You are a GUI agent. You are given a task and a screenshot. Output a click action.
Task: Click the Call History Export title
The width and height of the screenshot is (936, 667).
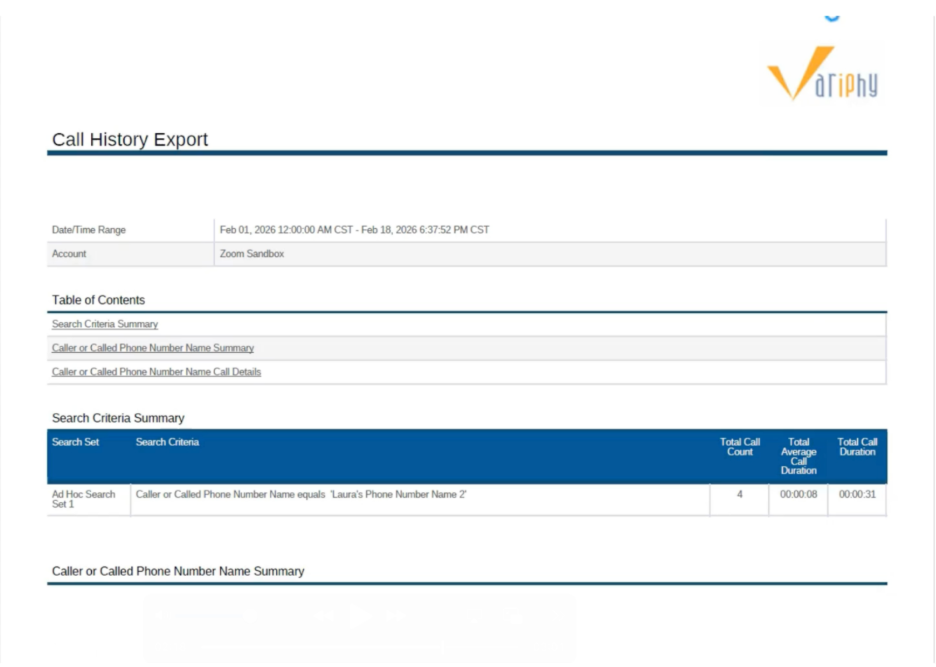pyautogui.click(x=130, y=140)
